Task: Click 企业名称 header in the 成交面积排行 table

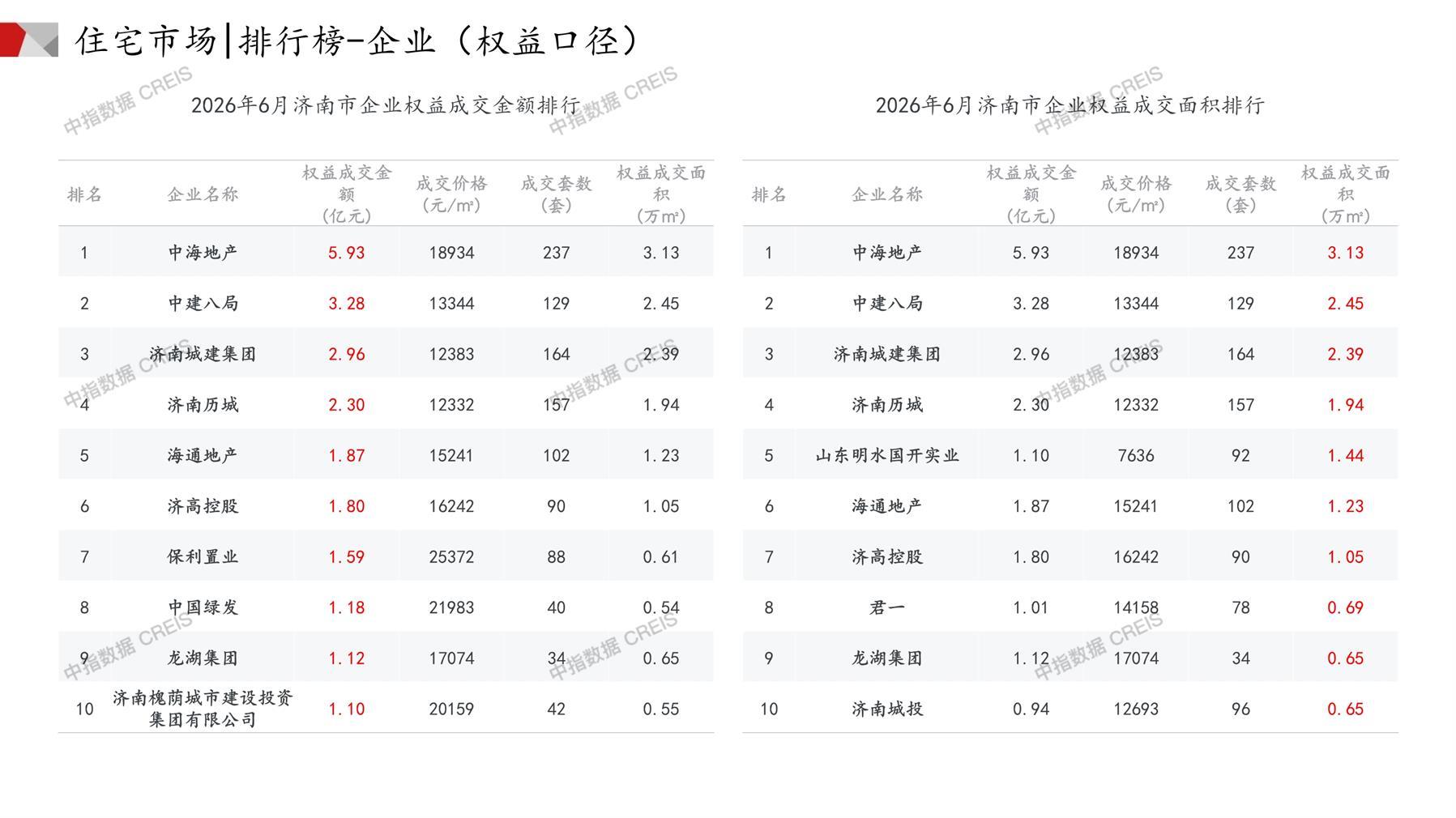Action: pos(887,194)
